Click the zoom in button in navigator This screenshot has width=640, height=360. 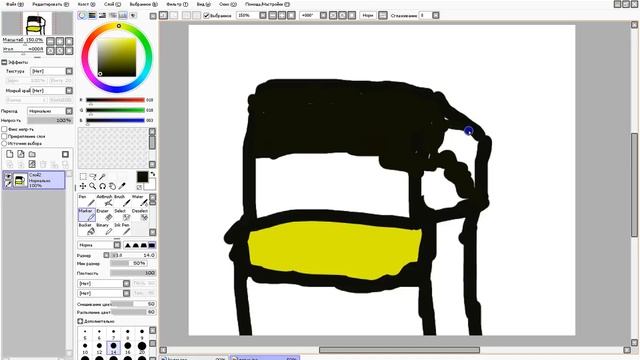click(x=60, y=41)
